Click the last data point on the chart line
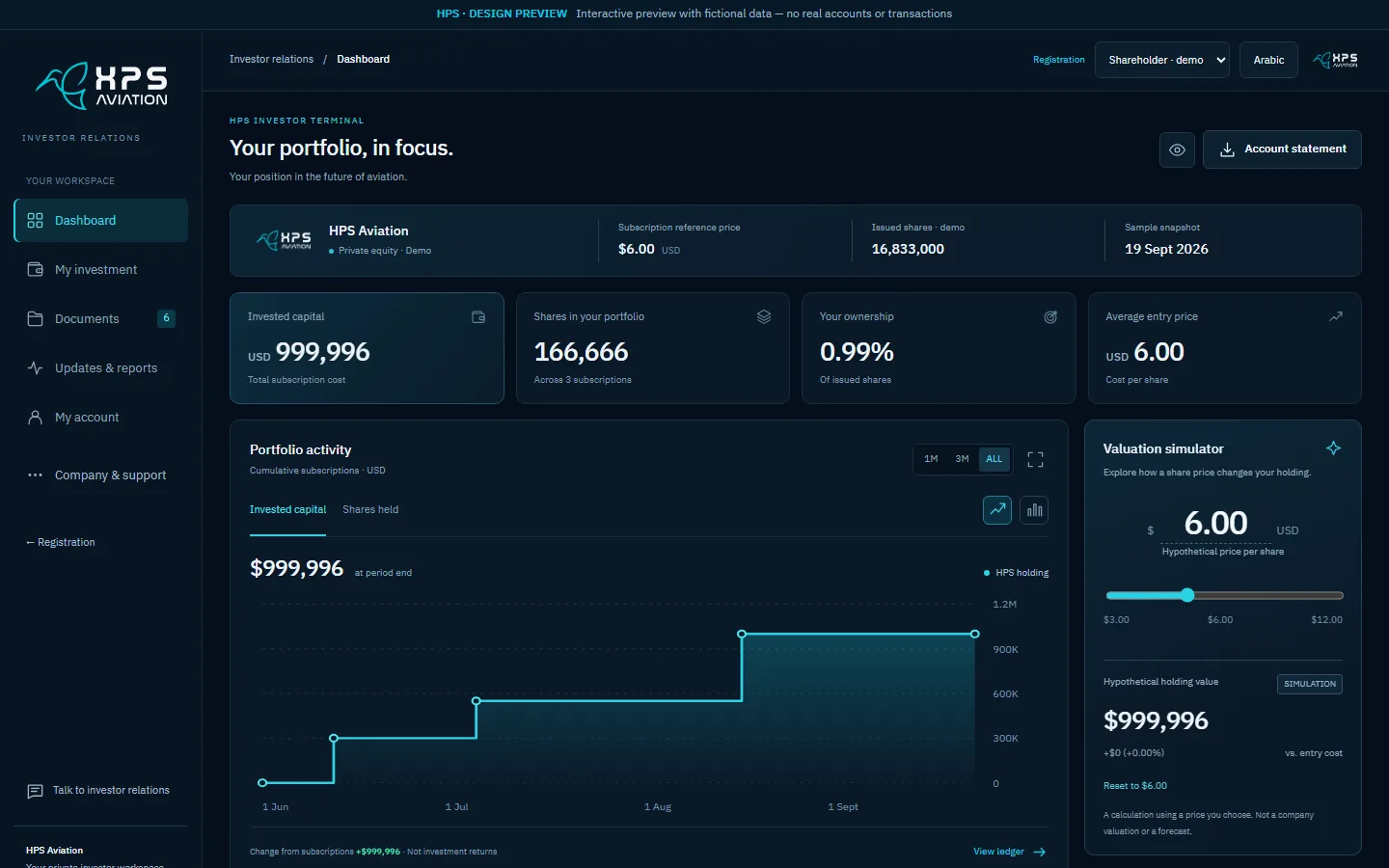Screen dimensions: 1389x868 point(975,634)
